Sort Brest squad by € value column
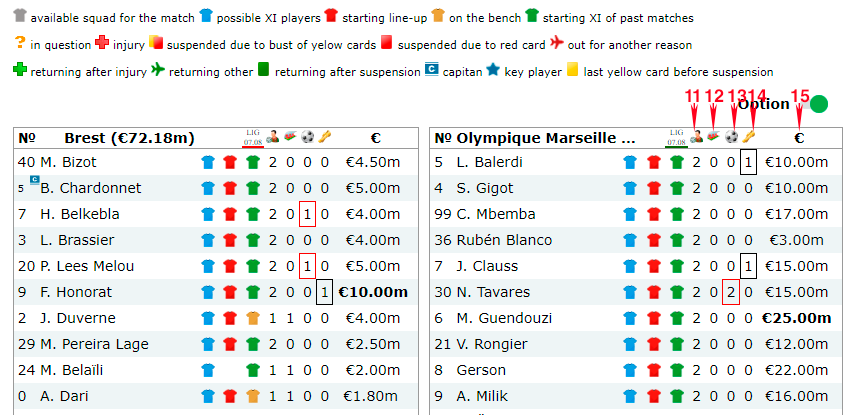This screenshot has width=846, height=415. click(375, 138)
